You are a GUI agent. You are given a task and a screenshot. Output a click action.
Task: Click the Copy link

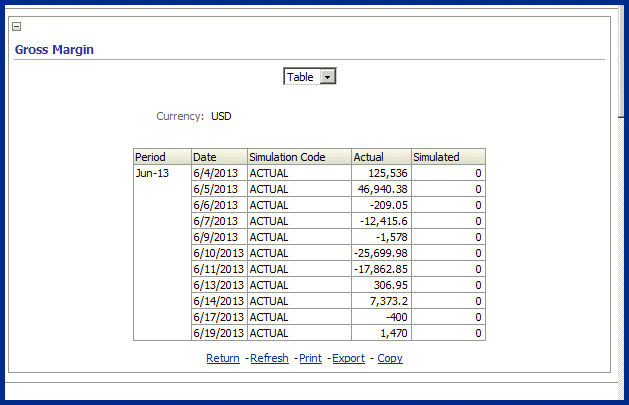(x=390, y=358)
